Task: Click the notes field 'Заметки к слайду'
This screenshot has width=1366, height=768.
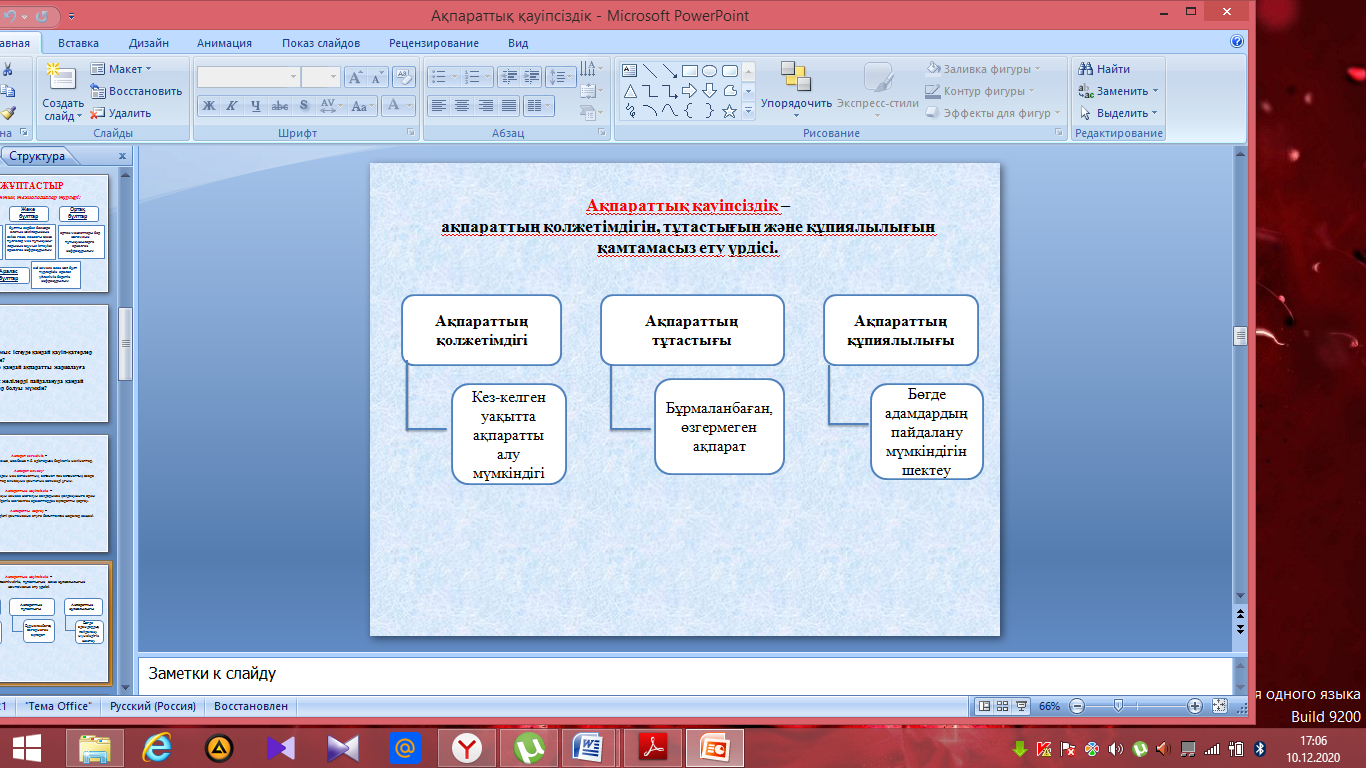Action: [x=683, y=674]
